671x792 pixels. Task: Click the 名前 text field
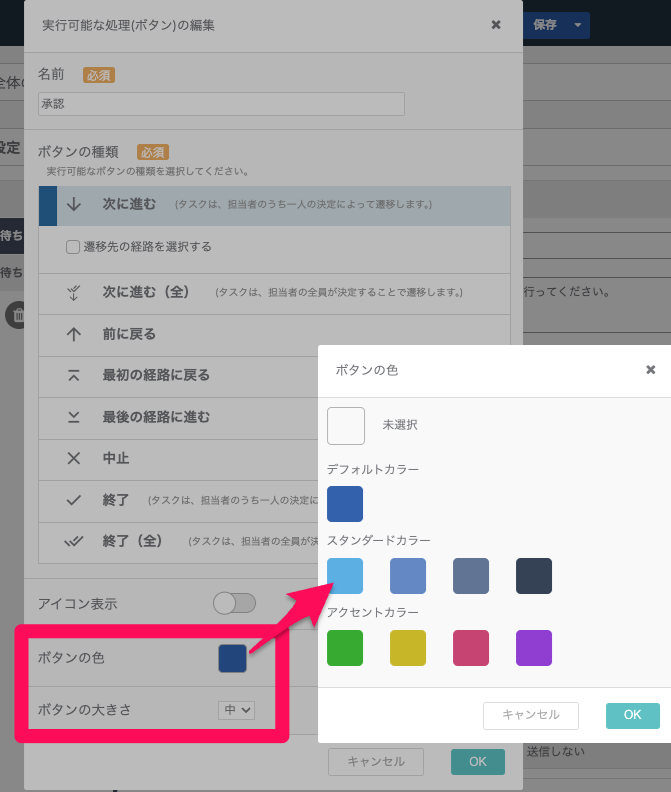click(x=221, y=104)
